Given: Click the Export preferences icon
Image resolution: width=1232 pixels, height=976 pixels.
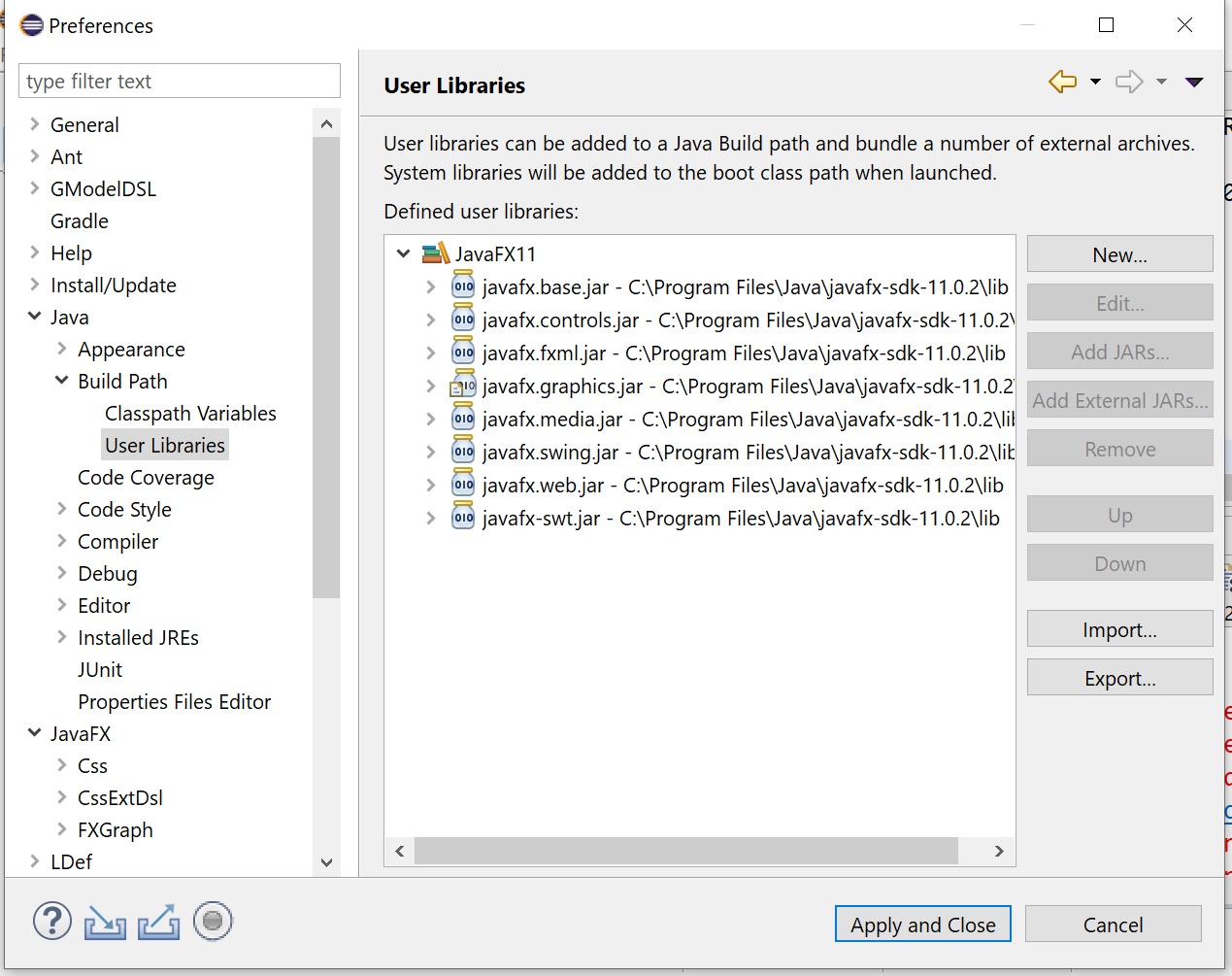Looking at the screenshot, I should coord(158,922).
